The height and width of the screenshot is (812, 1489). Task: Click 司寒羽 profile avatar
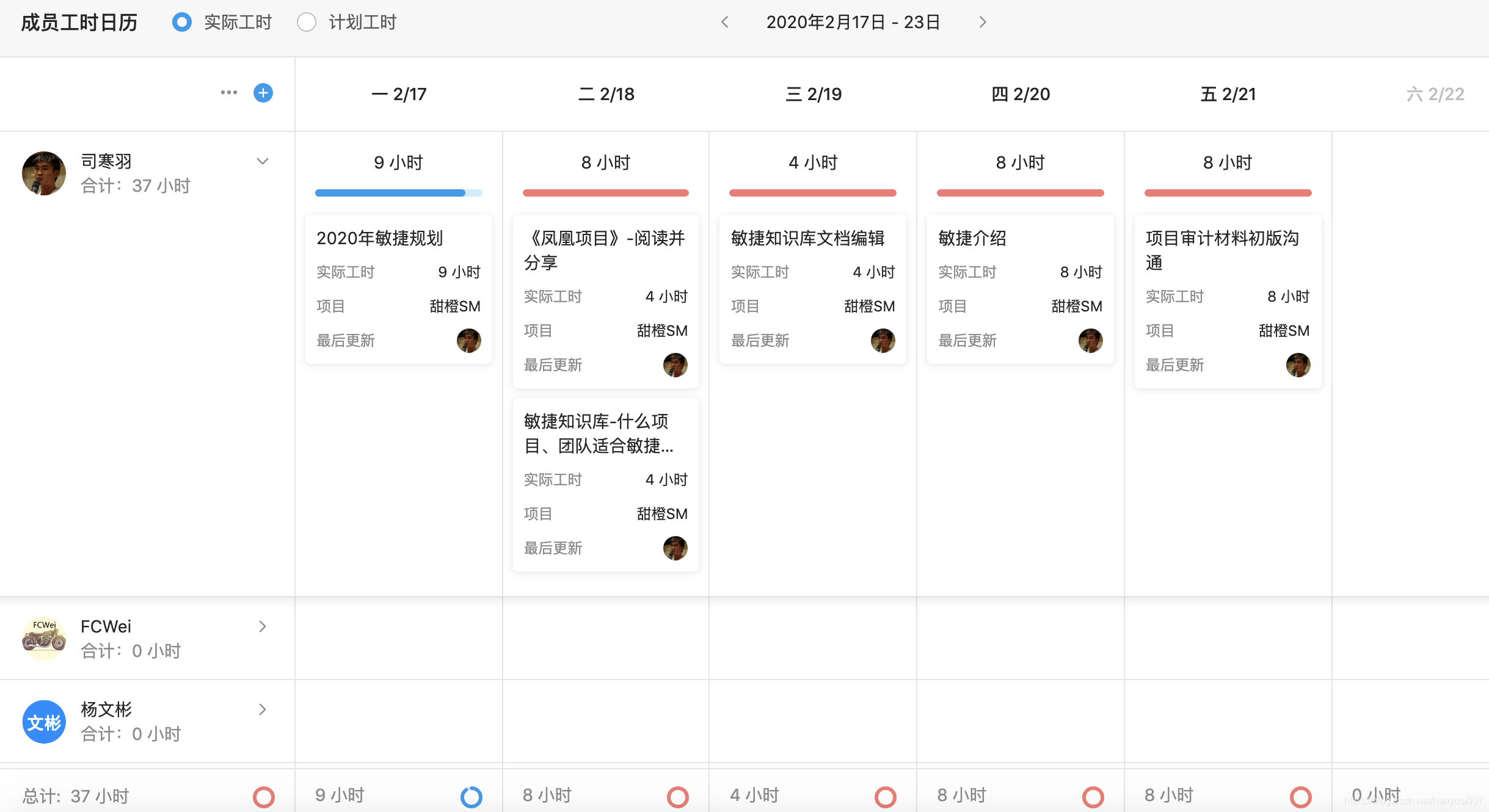[x=44, y=173]
